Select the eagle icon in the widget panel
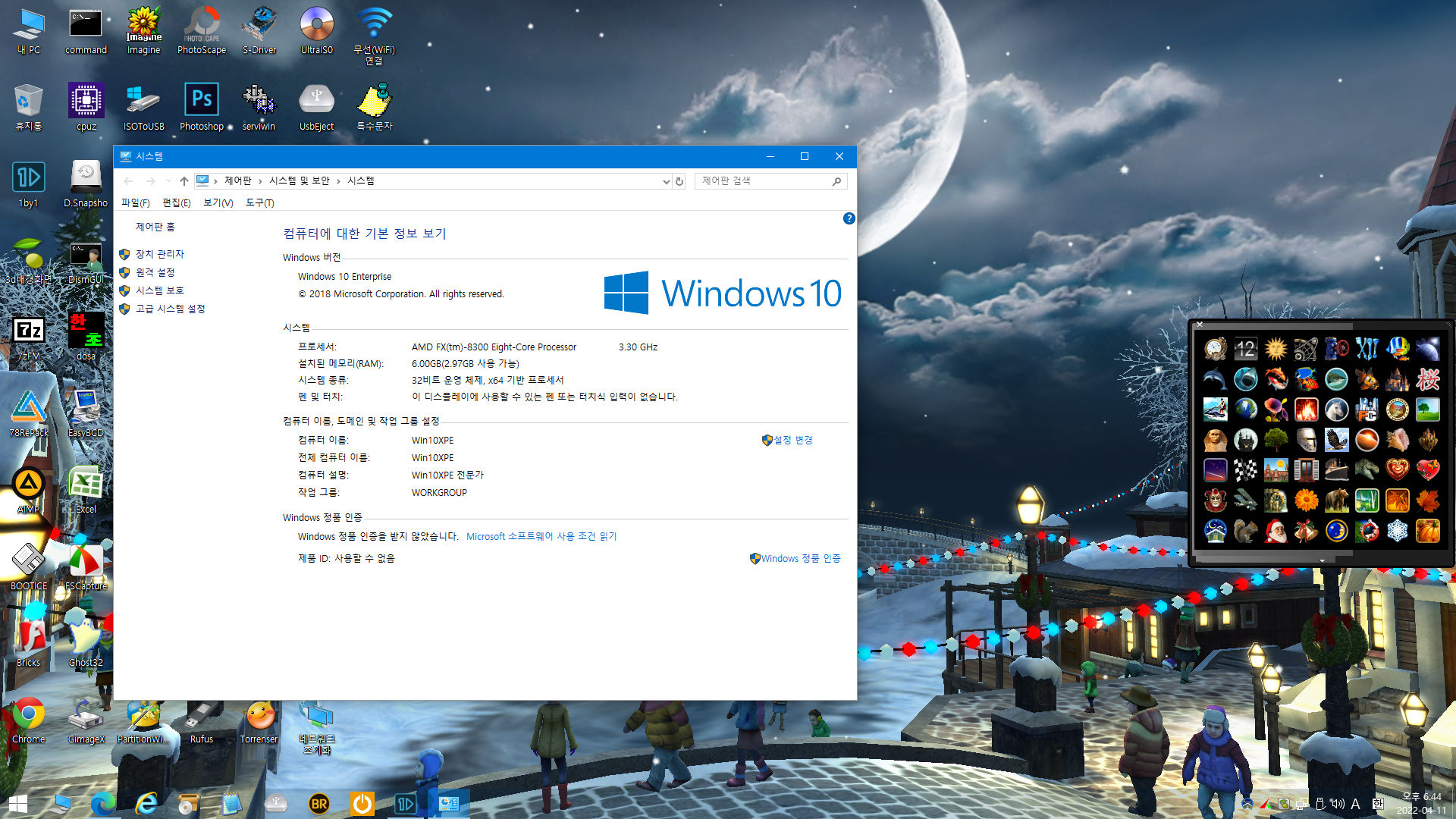1456x819 pixels. click(1336, 440)
